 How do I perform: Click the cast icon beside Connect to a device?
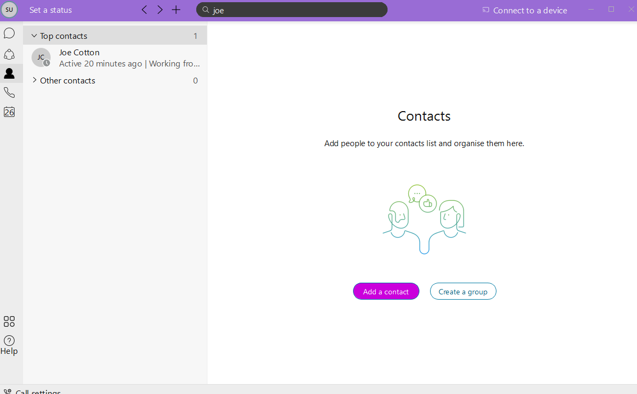pos(485,10)
